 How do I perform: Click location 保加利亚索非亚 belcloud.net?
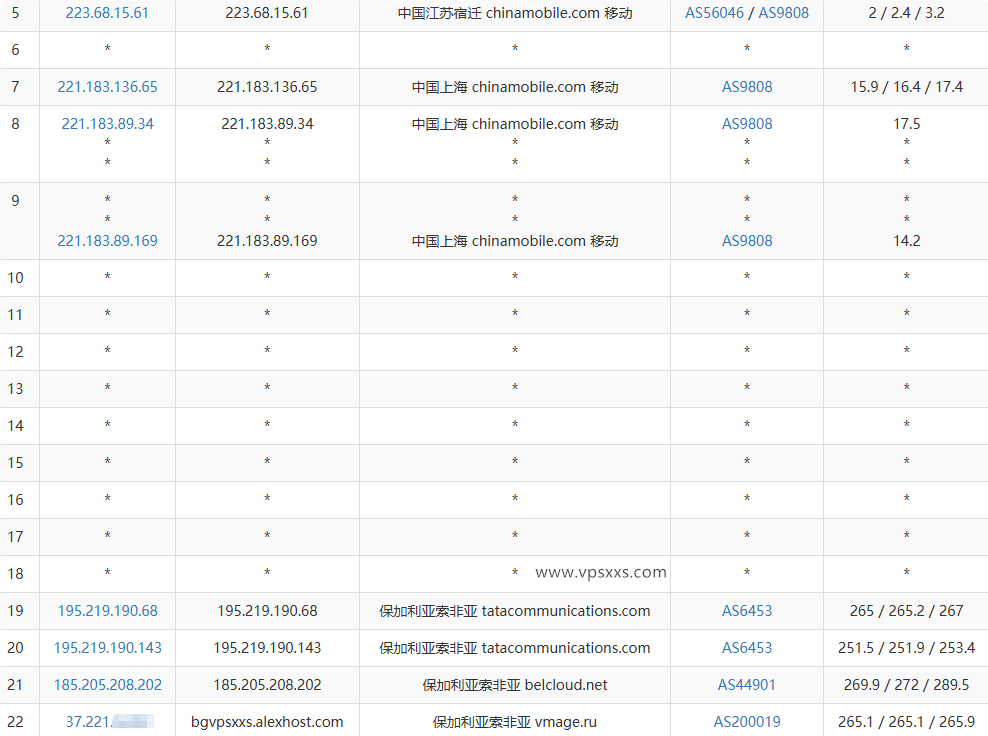tap(515, 685)
